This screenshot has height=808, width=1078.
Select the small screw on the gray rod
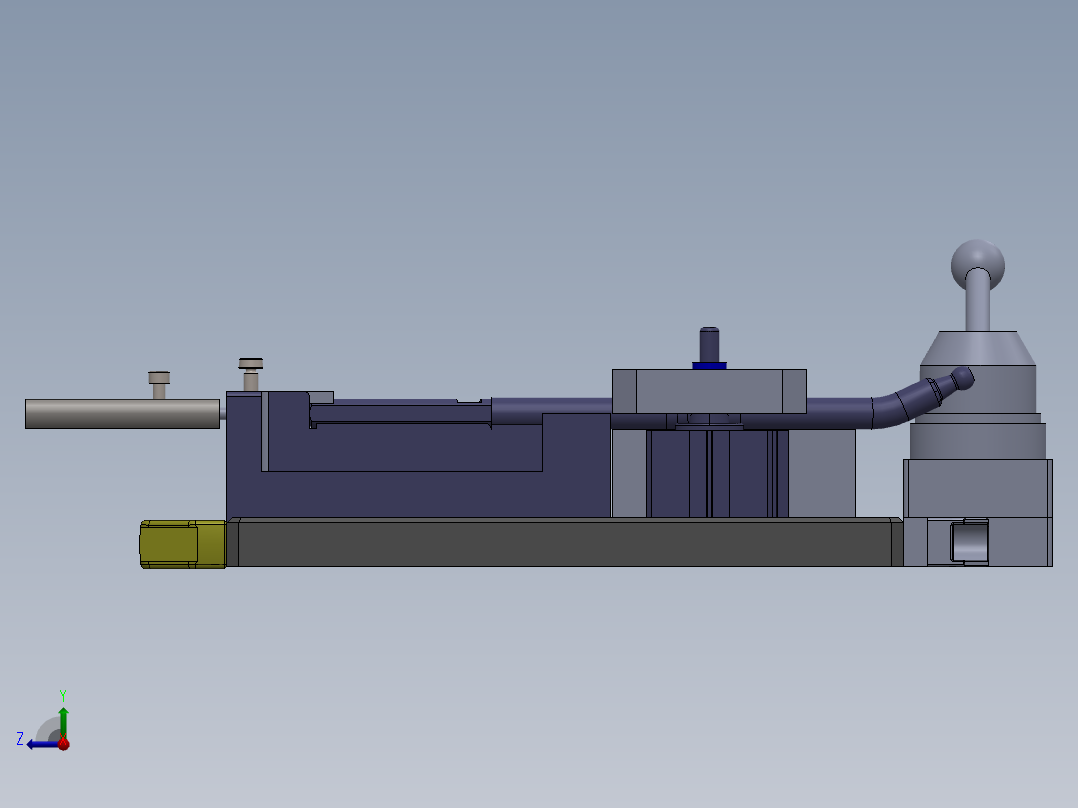click(x=159, y=384)
